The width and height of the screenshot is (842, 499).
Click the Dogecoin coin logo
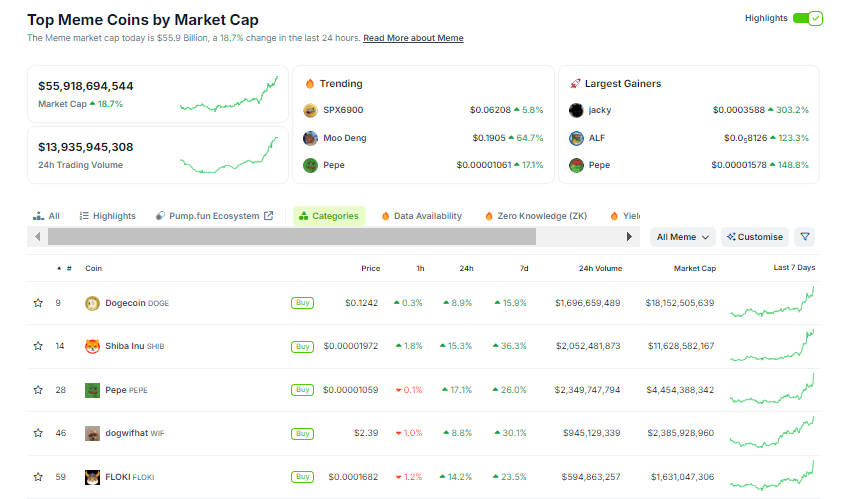(x=92, y=303)
